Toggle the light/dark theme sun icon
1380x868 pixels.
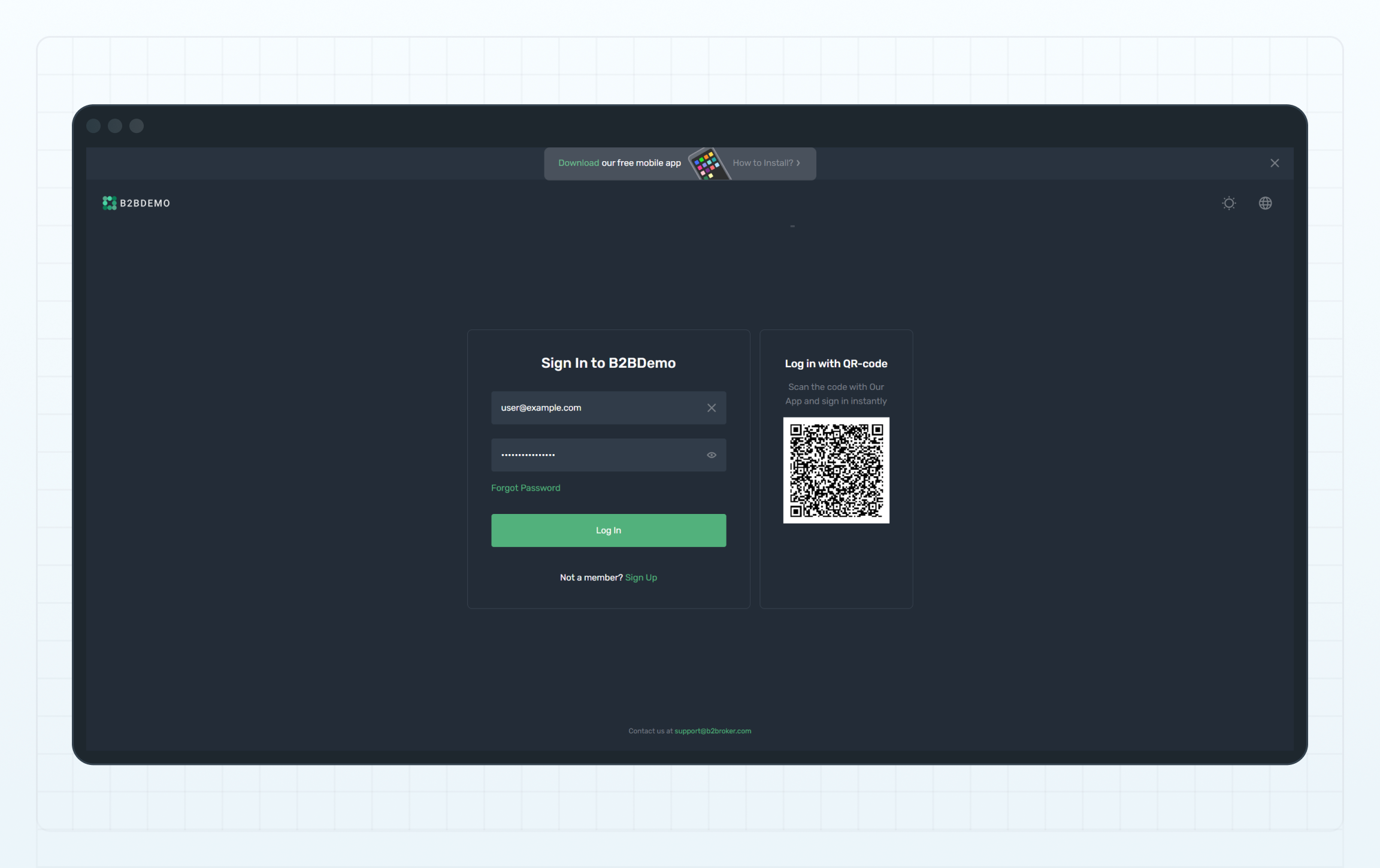point(1228,203)
